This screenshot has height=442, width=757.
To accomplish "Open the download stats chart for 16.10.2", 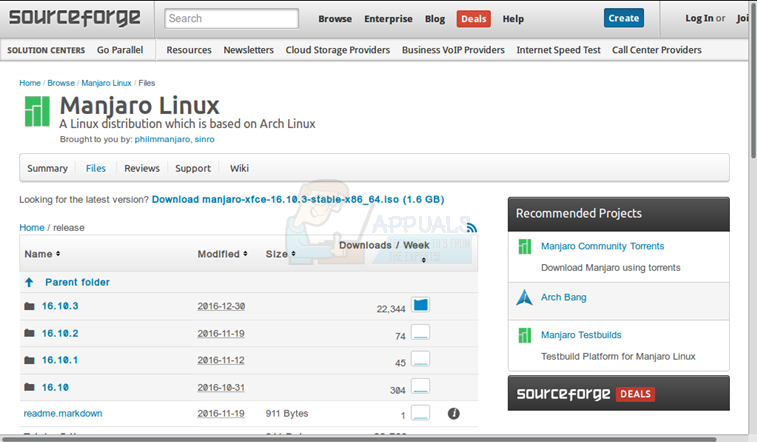I will point(421,332).
